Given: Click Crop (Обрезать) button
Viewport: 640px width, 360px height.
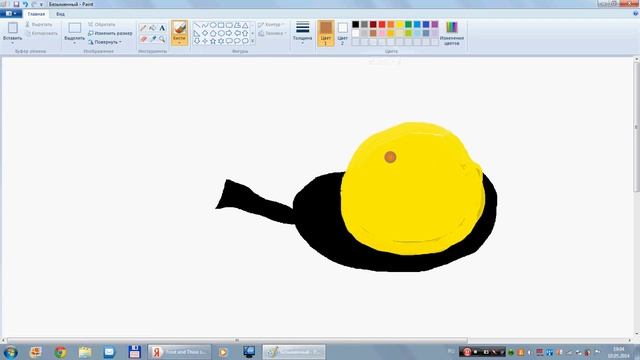Looking at the screenshot, I should pyautogui.click(x=102, y=24).
